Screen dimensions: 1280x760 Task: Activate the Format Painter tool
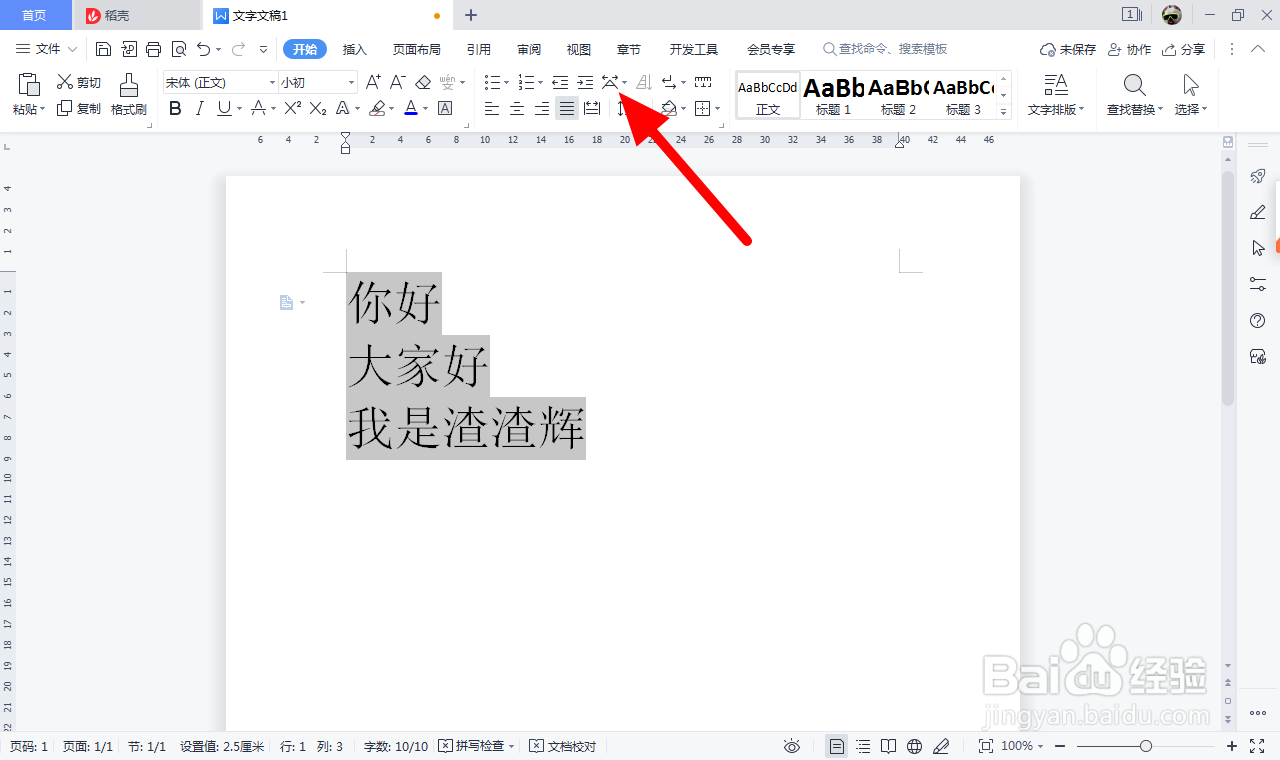pyautogui.click(x=129, y=95)
